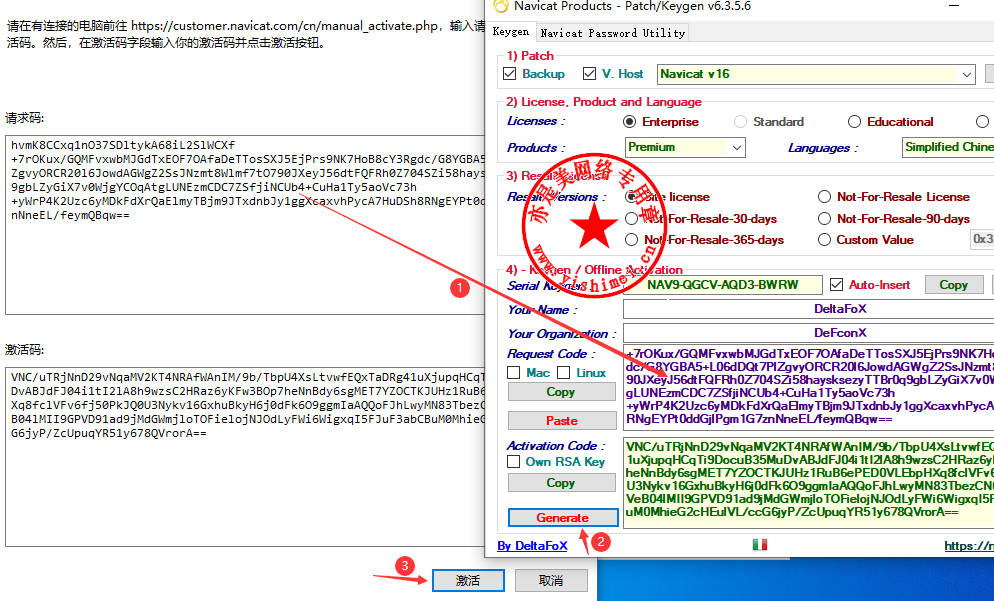Click the 激活 button in the Navicat dialog
994x601 pixels.
[468, 580]
